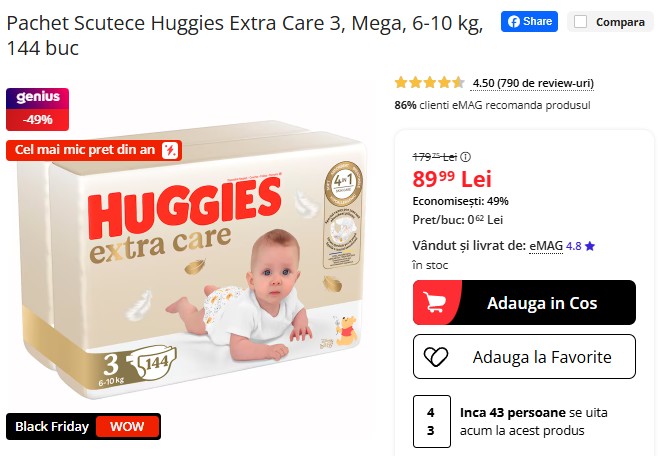Screen dimensions: 665x456
Task: Click the Black Friday WOW badge
Action: pyautogui.click(x=83, y=426)
